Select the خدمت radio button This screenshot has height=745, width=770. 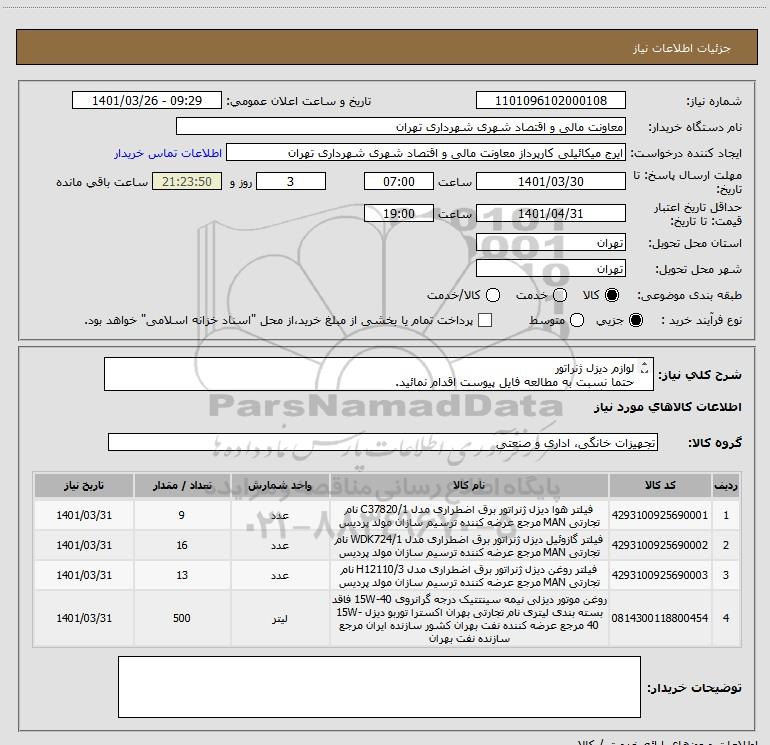pyautogui.click(x=560, y=295)
